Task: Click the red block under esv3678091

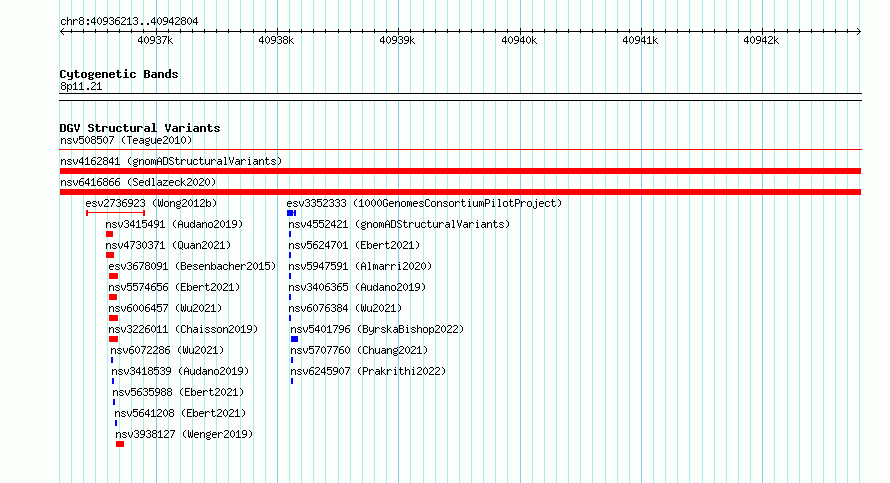Action: click(x=114, y=276)
